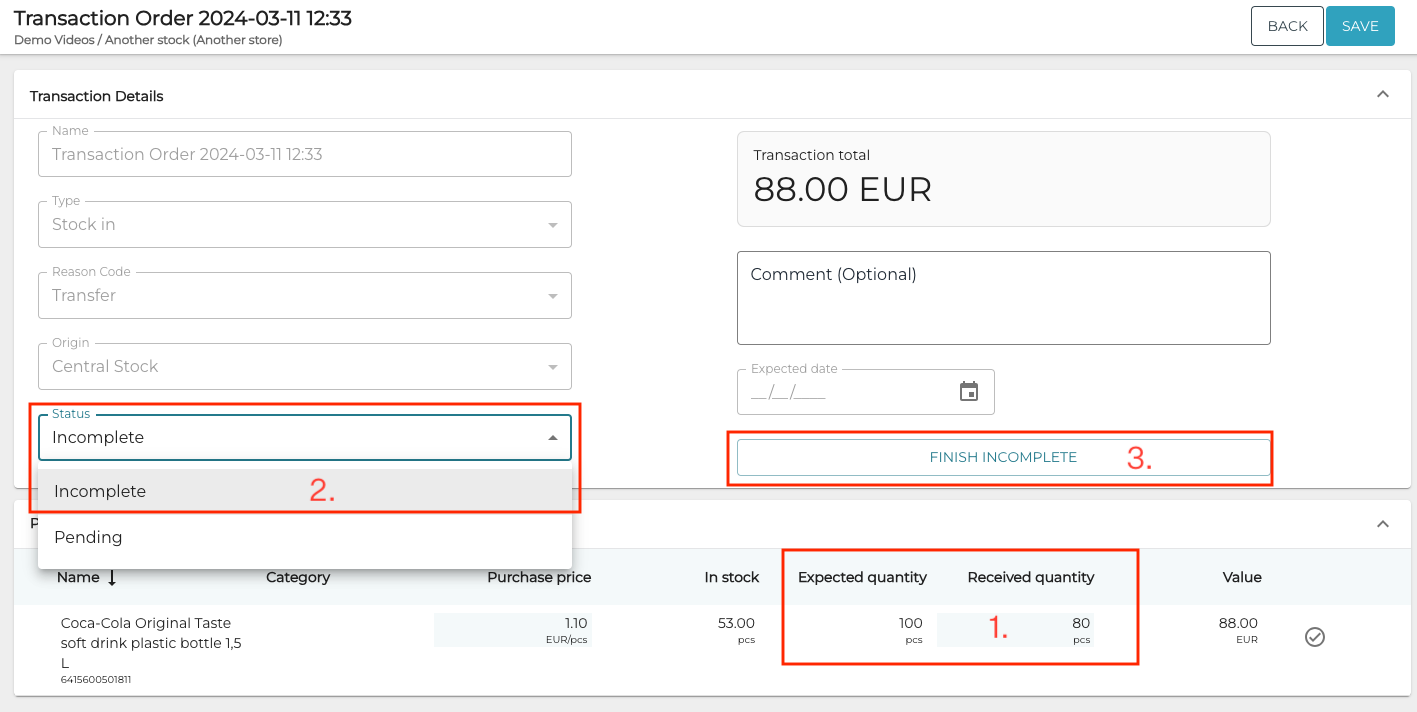
Task: Click the BACK button
Action: coord(1287,26)
